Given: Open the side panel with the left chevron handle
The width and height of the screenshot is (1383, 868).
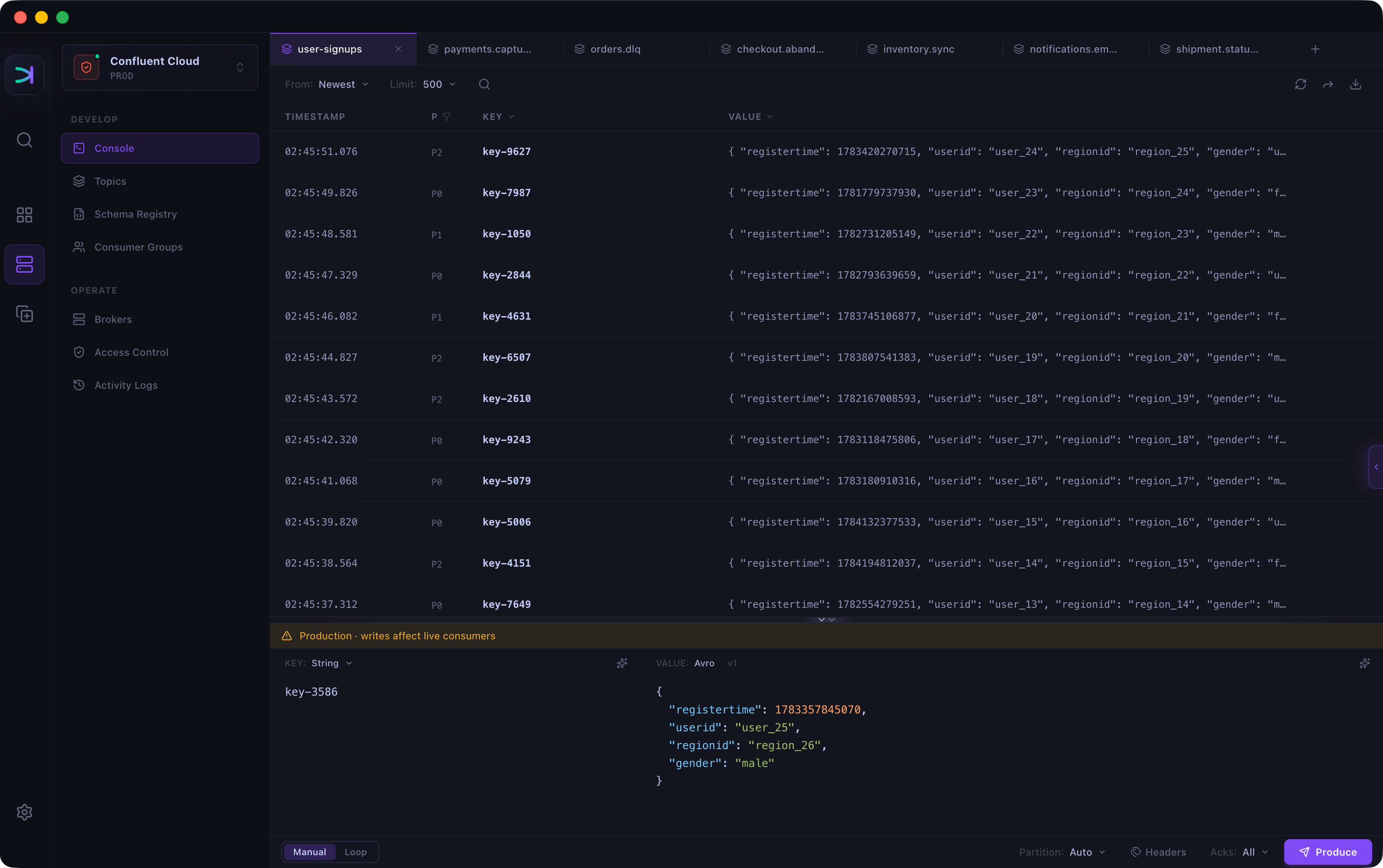Looking at the screenshot, I should tap(1375, 467).
